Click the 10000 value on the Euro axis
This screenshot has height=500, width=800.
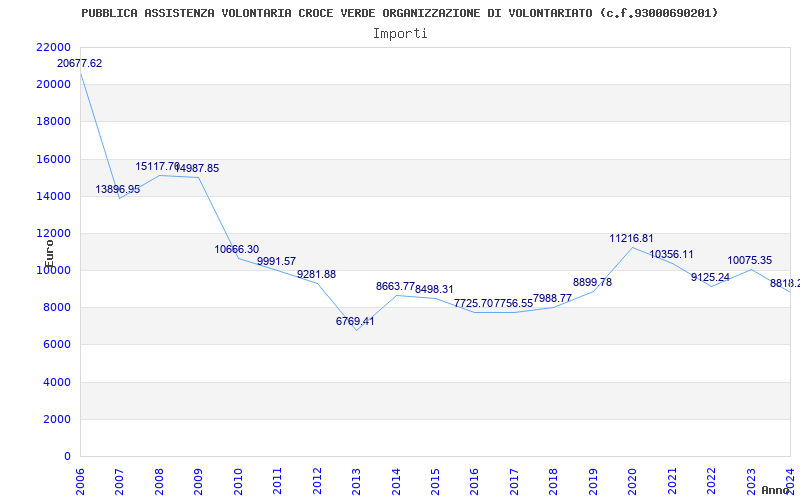pos(54,270)
